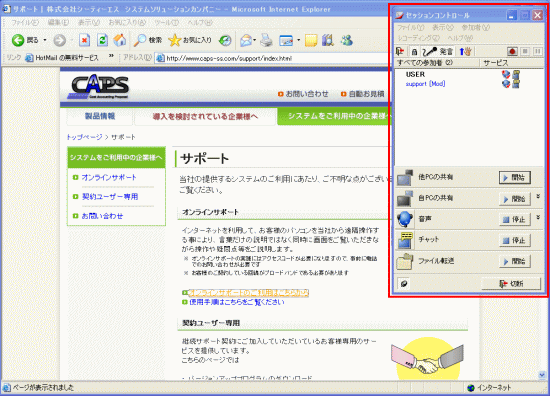This screenshot has height=396, width=550.
Task: Click the Print icon in IE toolbar
Action: point(267,41)
